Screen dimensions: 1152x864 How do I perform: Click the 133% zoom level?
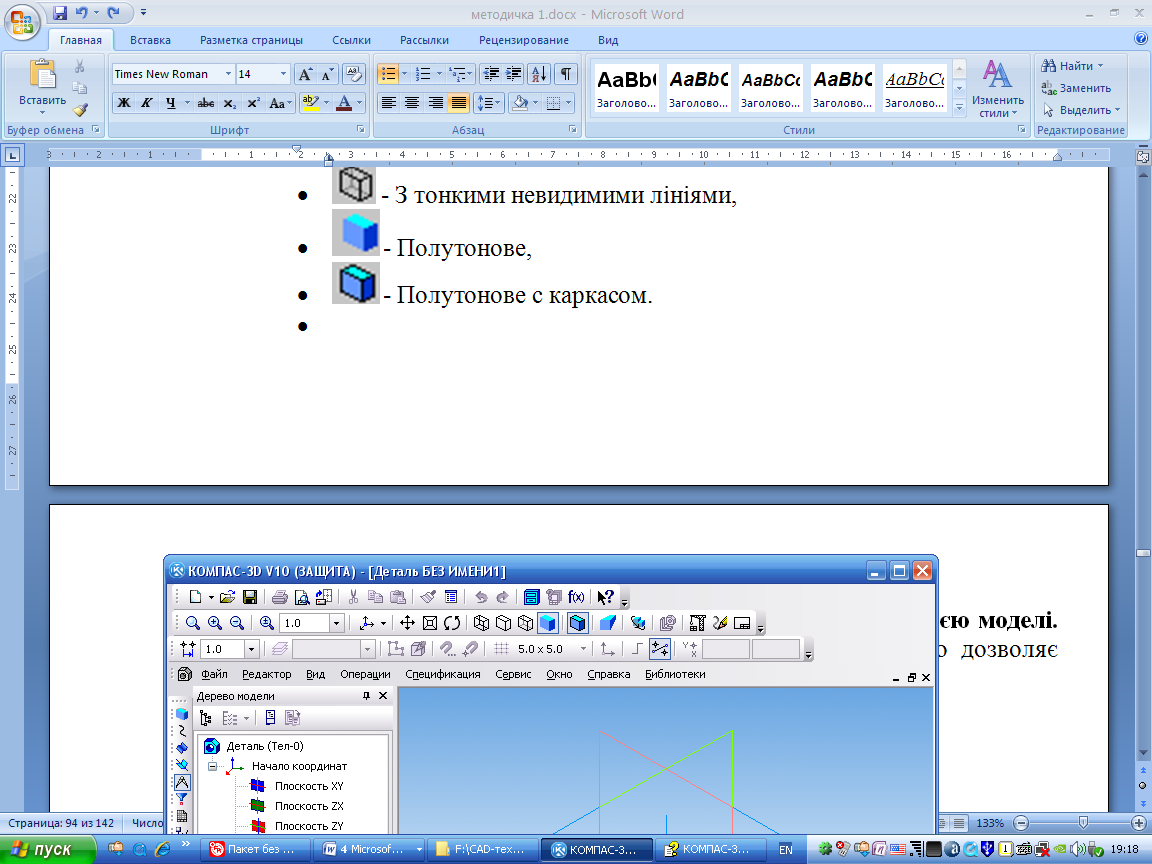click(990, 823)
